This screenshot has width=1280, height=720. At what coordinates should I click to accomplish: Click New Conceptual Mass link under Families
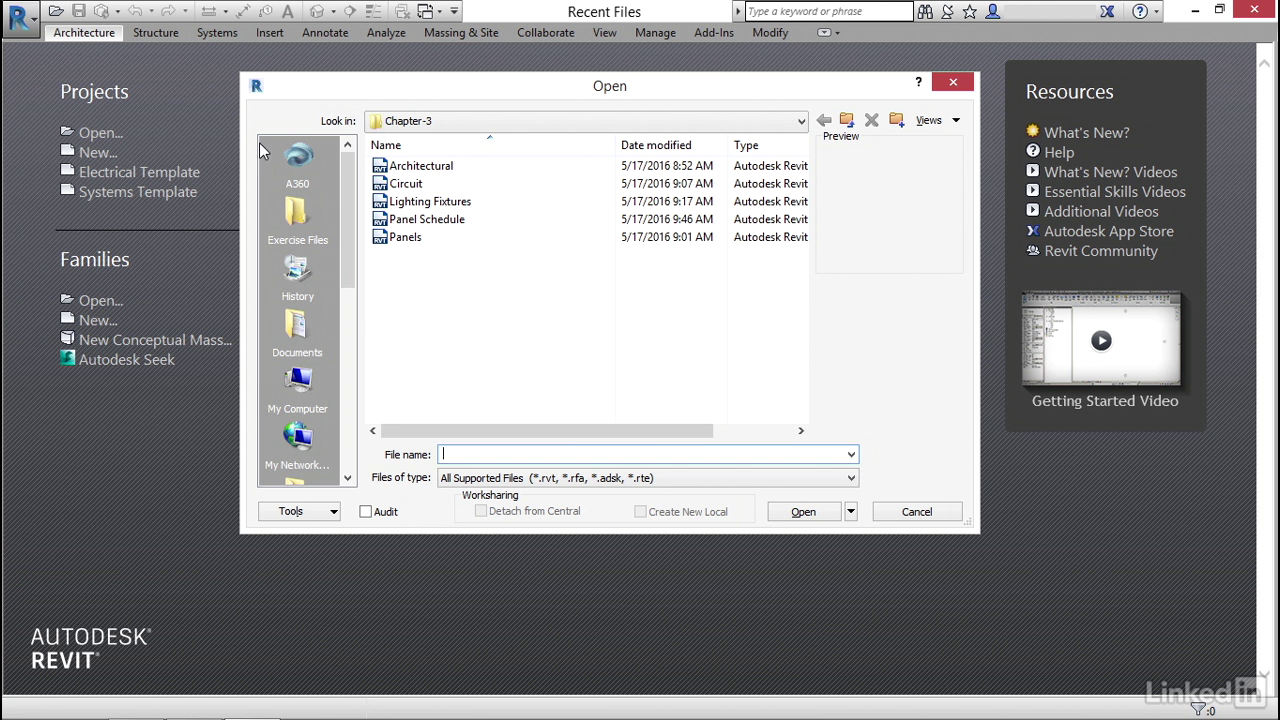[x=155, y=340]
